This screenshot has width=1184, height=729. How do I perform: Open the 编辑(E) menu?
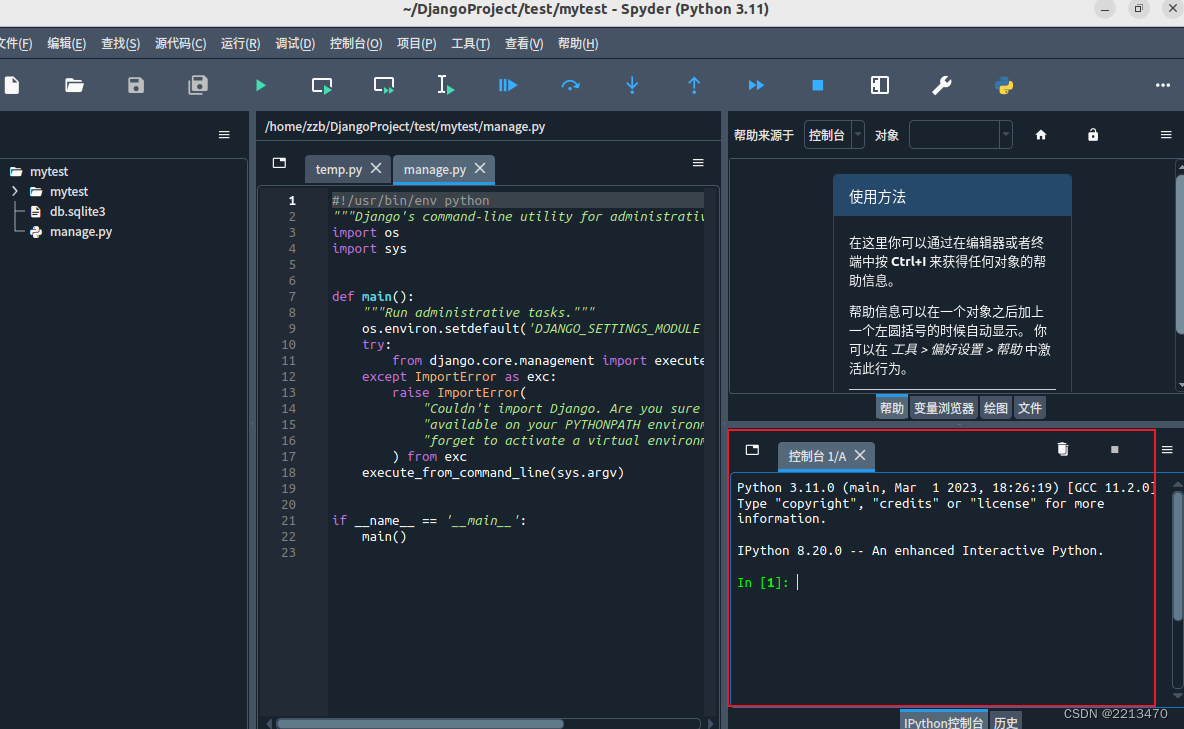point(66,43)
